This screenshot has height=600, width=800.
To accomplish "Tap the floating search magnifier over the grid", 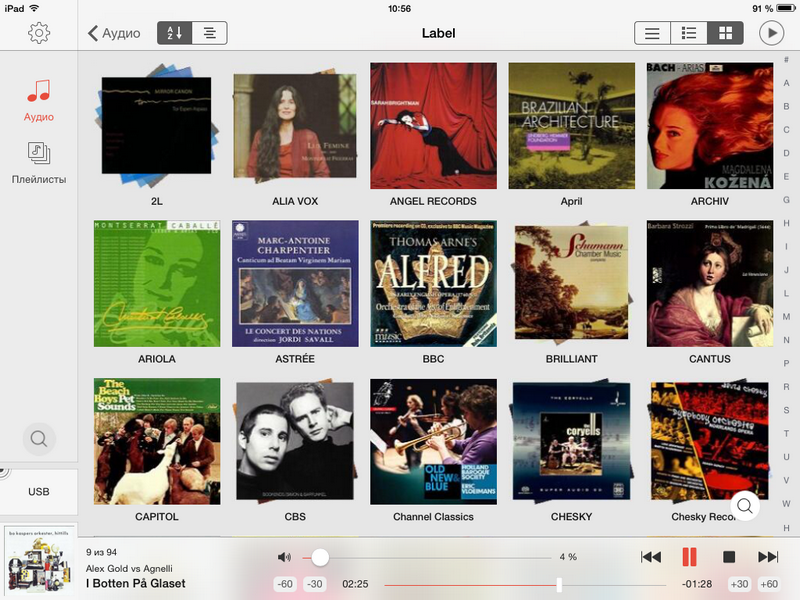I will click(x=745, y=506).
